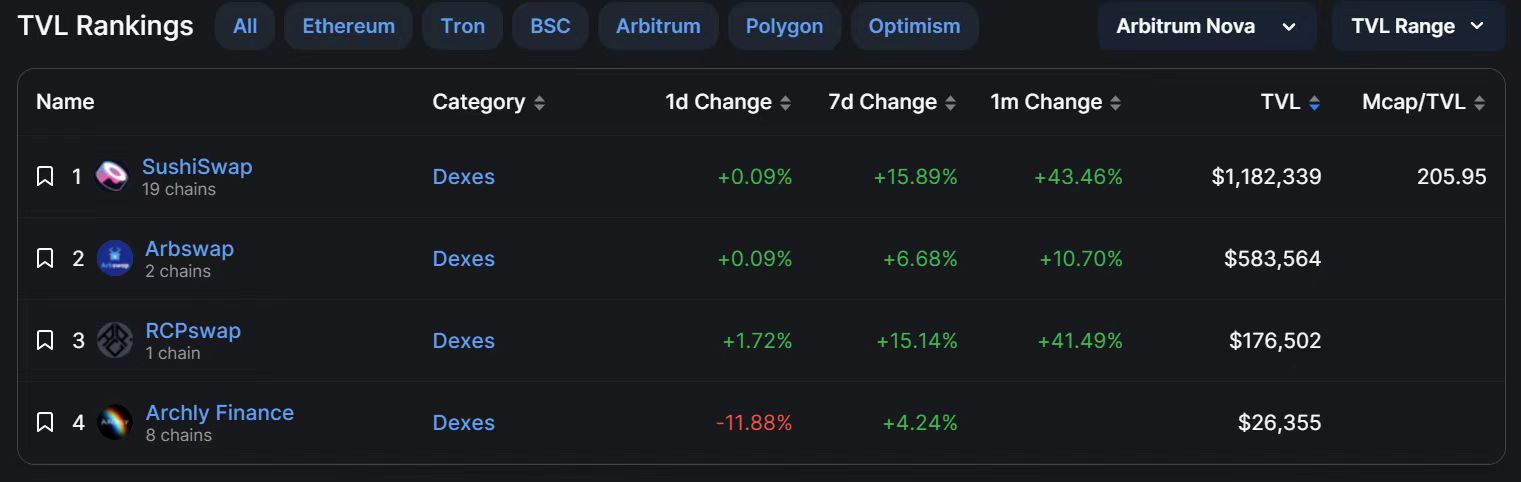1521x482 pixels.
Task: Sort by Mcap/TVL column arrows
Action: click(1479, 102)
